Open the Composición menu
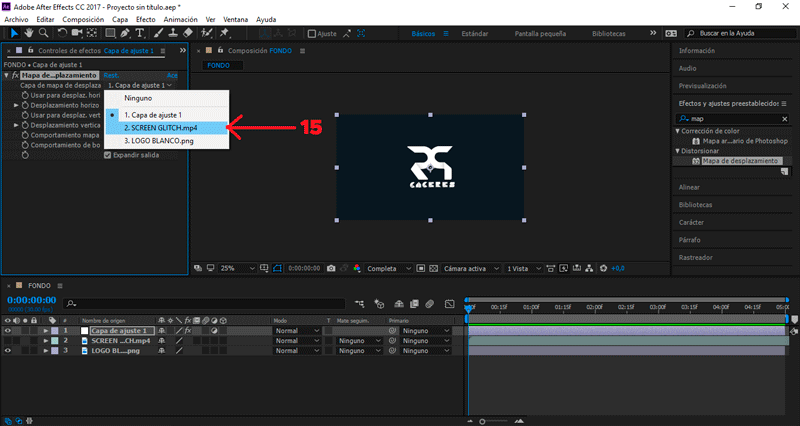Image resolution: width=800 pixels, height=426 pixels. (x=83, y=19)
